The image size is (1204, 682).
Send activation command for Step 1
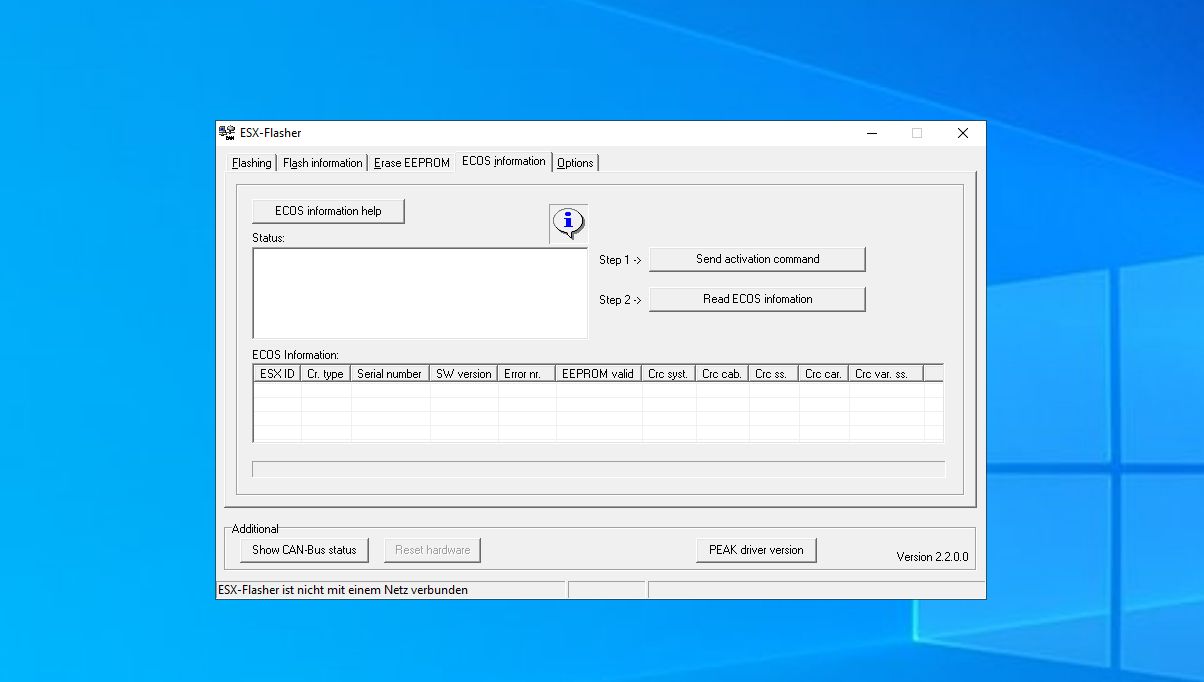(x=757, y=259)
